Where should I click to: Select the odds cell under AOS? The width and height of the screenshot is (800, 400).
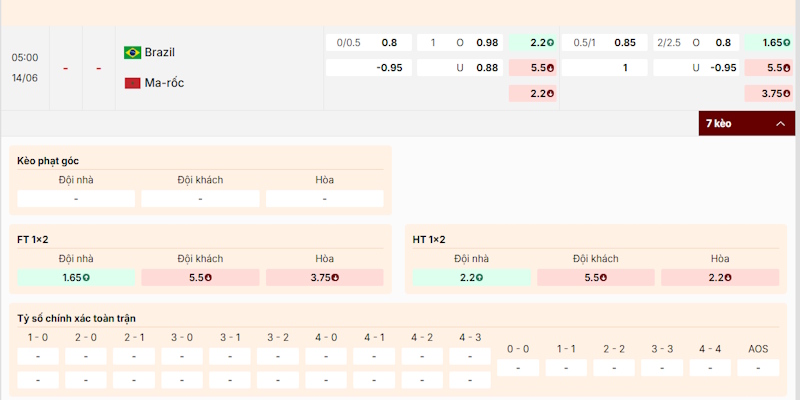pyautogui.click(x=758, y=368)
